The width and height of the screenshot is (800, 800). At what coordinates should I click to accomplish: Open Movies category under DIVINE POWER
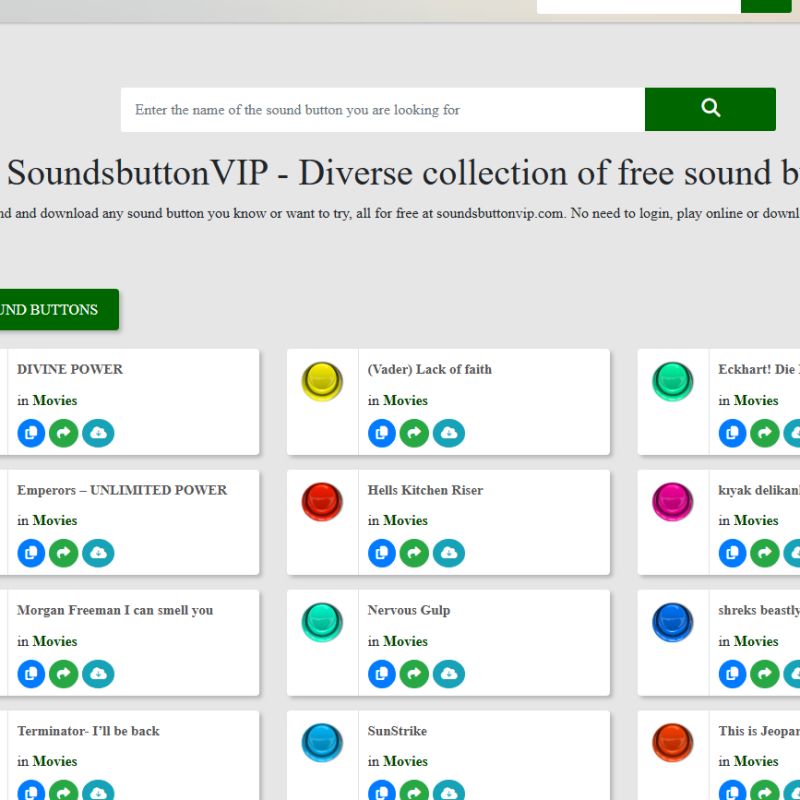tap(55, 401)
